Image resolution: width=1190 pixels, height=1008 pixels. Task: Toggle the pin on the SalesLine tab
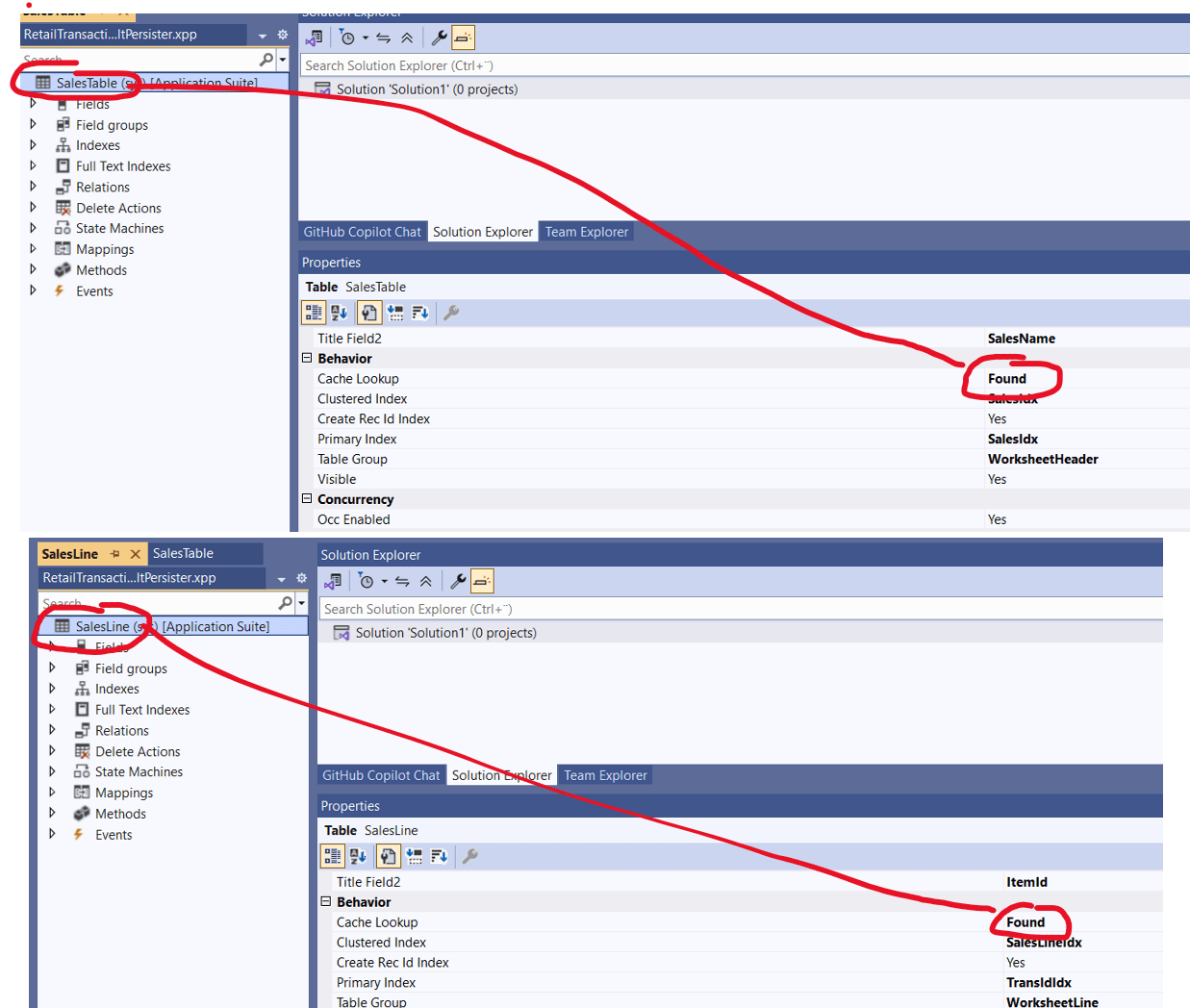115,554
